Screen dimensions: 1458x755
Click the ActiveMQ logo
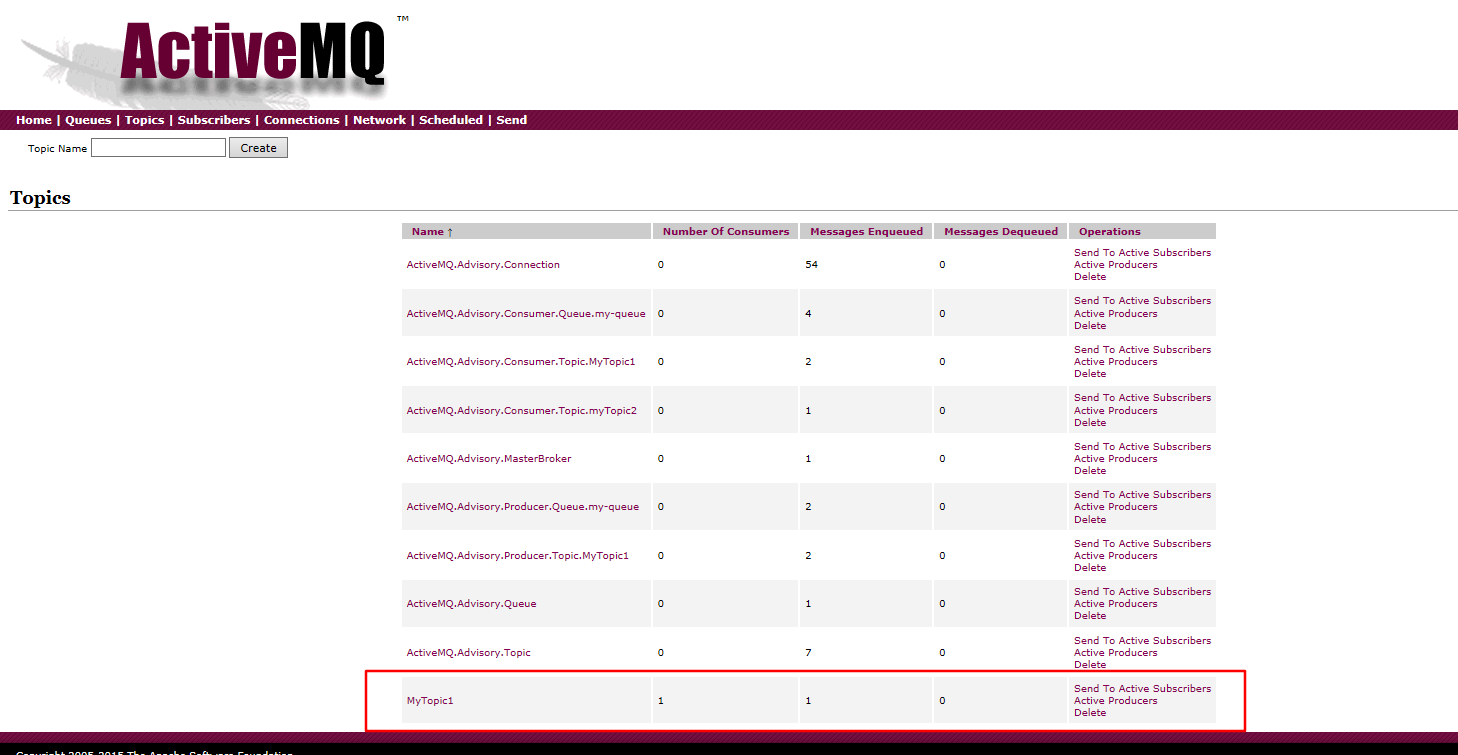[x=252, y=55]
